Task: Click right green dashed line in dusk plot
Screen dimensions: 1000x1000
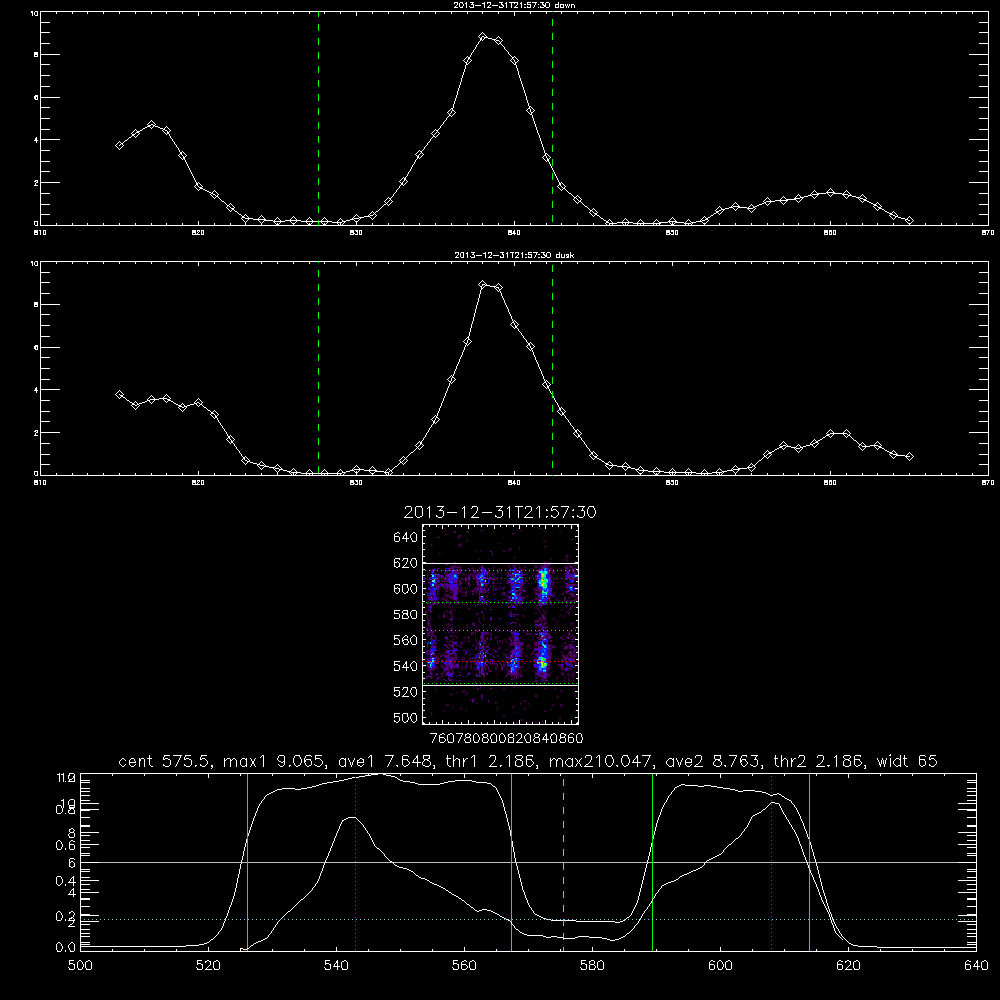Action: pyautogui.click(x=552, y=368)
